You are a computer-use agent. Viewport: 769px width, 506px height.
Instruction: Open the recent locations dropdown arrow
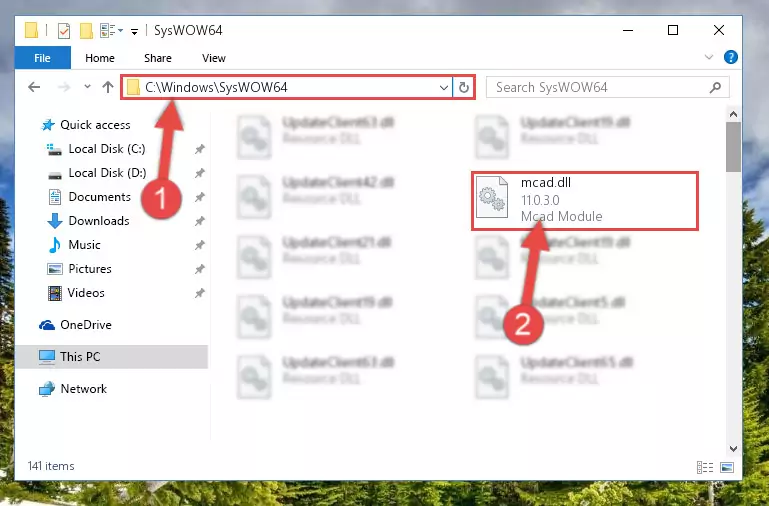pos(87,87)
